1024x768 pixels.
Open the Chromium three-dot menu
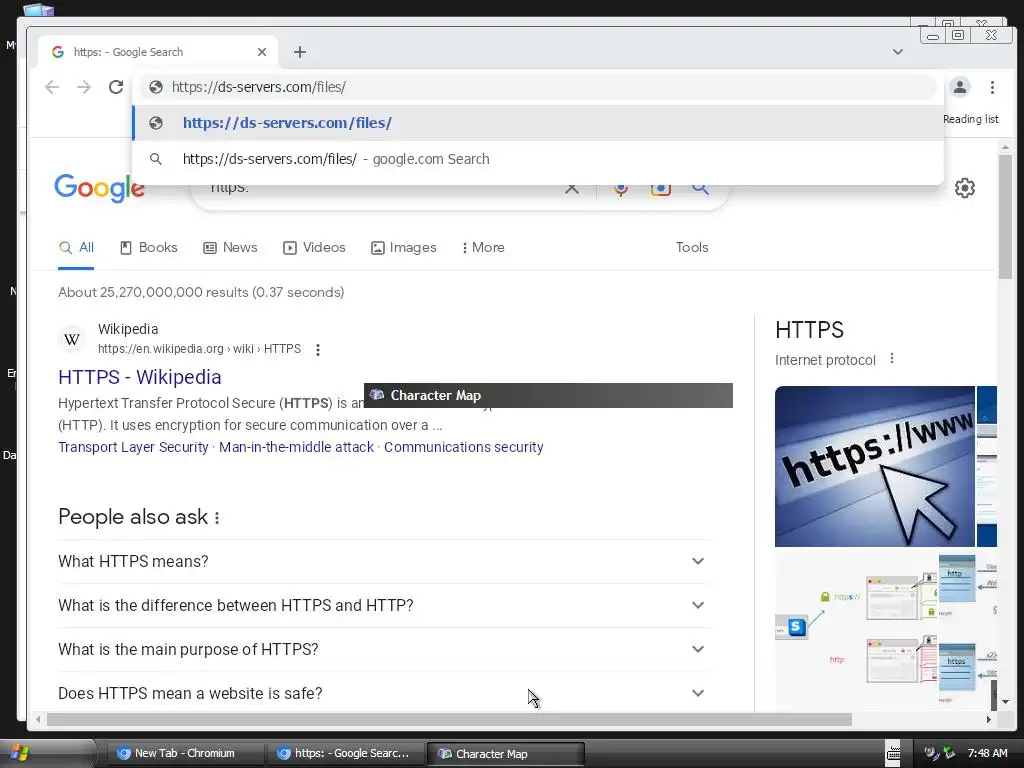(x=992, y=87)
